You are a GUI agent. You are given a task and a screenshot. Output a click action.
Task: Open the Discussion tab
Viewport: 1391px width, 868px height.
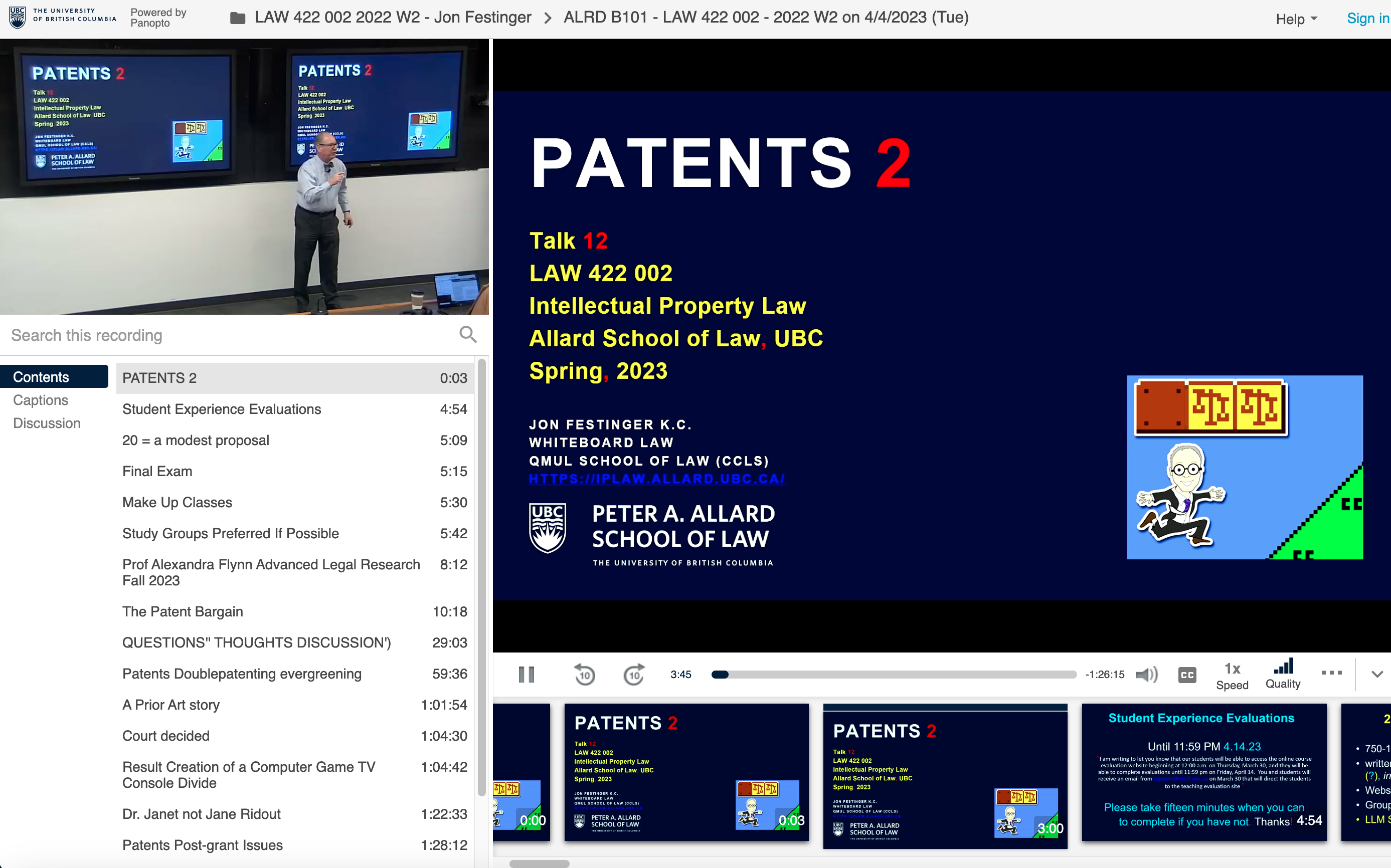(x=47, y=423)
